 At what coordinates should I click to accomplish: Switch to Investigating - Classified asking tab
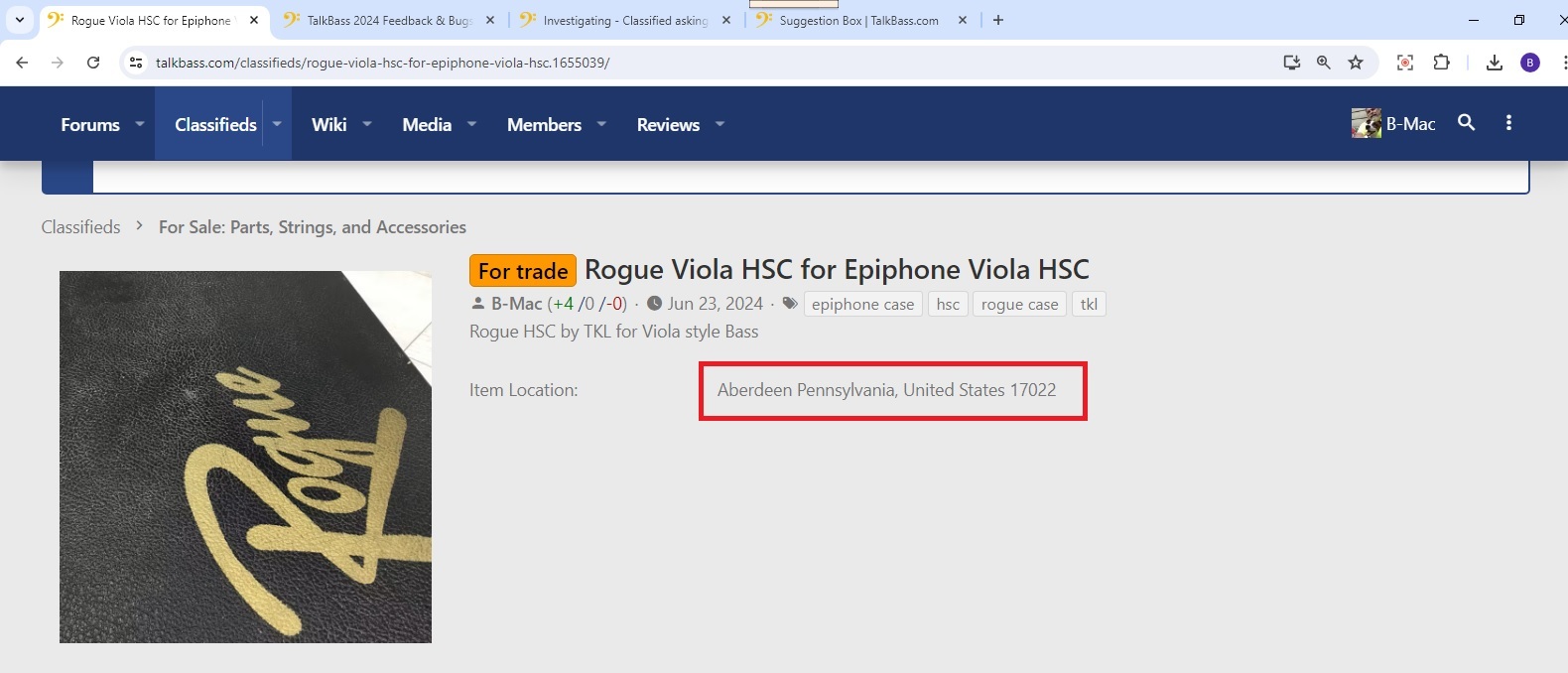(x=625, y=20)
